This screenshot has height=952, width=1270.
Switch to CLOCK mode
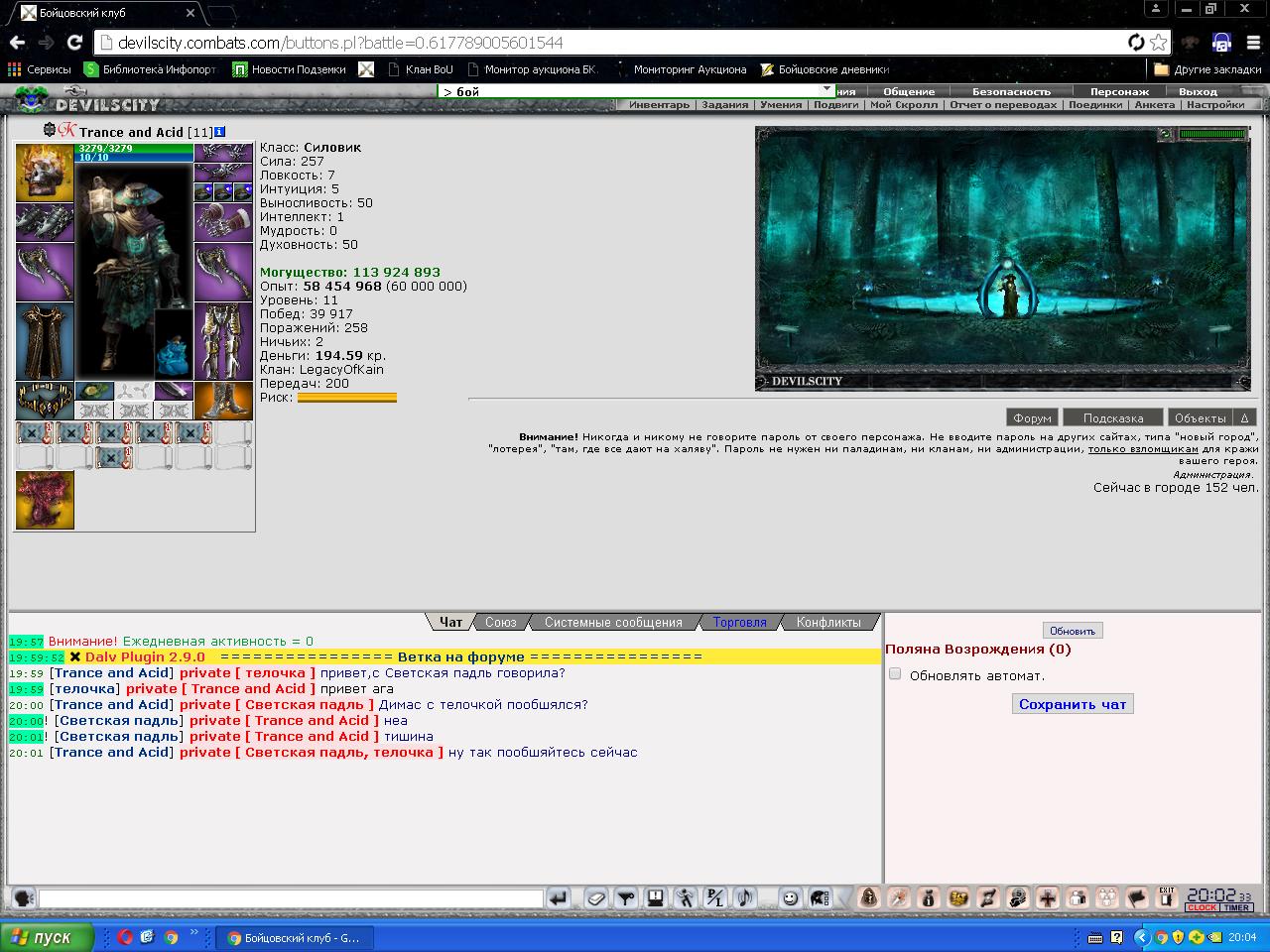[1202, 907]
